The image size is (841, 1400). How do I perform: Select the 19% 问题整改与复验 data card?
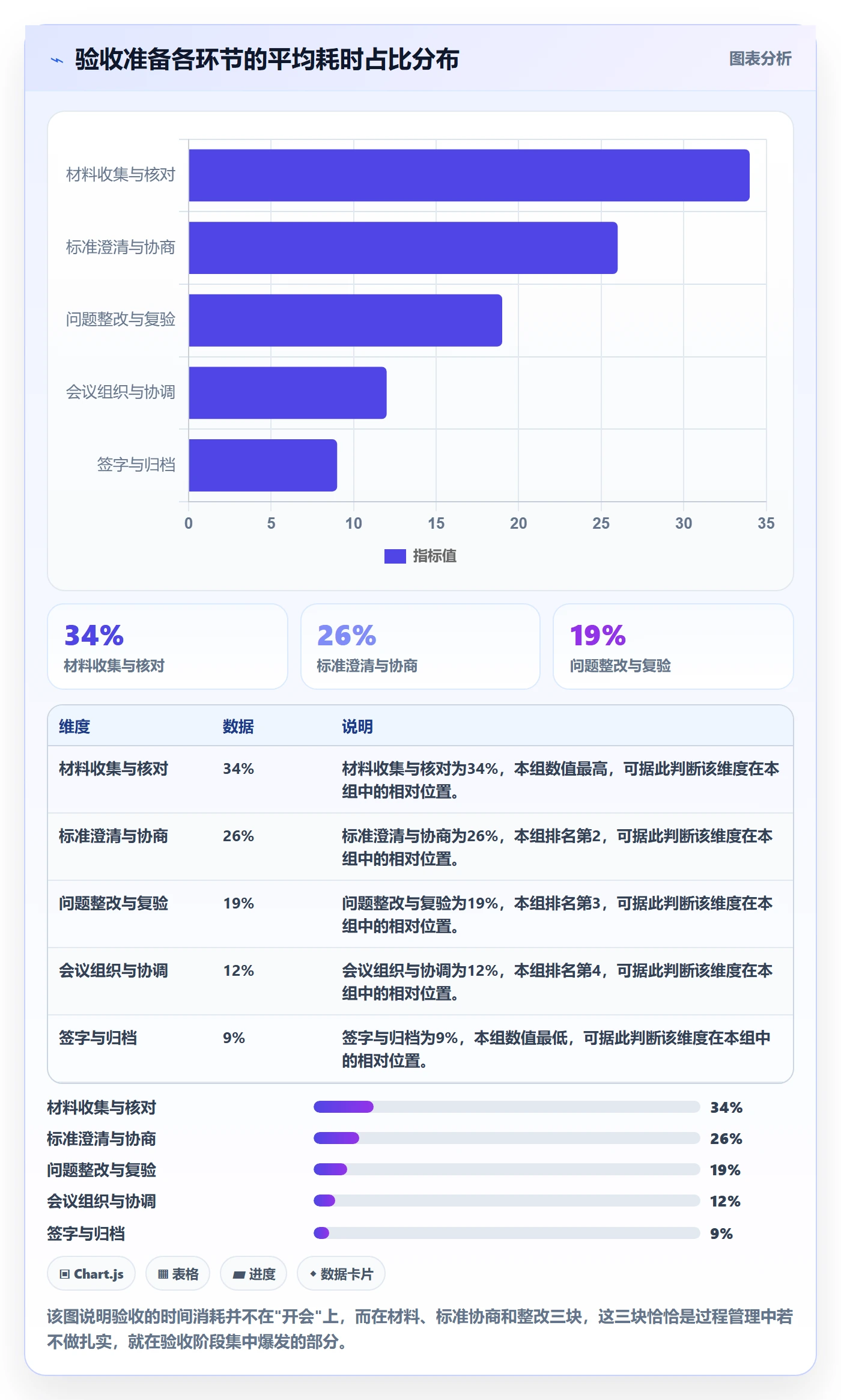point(673,647)
